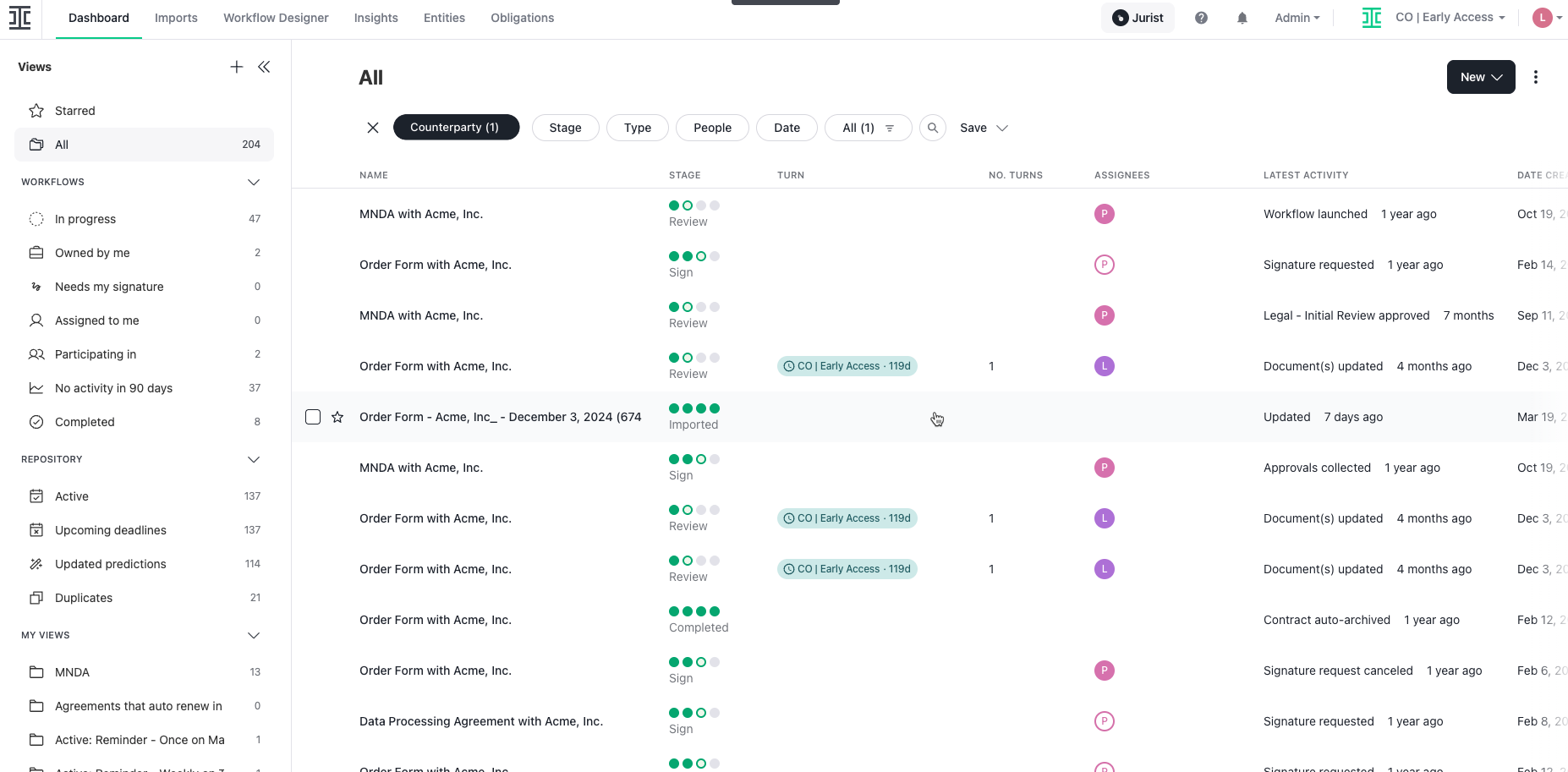This screenshot has width=1568, height=772.
Task: Open the Admin dropdown
Action: (1297, 18)
